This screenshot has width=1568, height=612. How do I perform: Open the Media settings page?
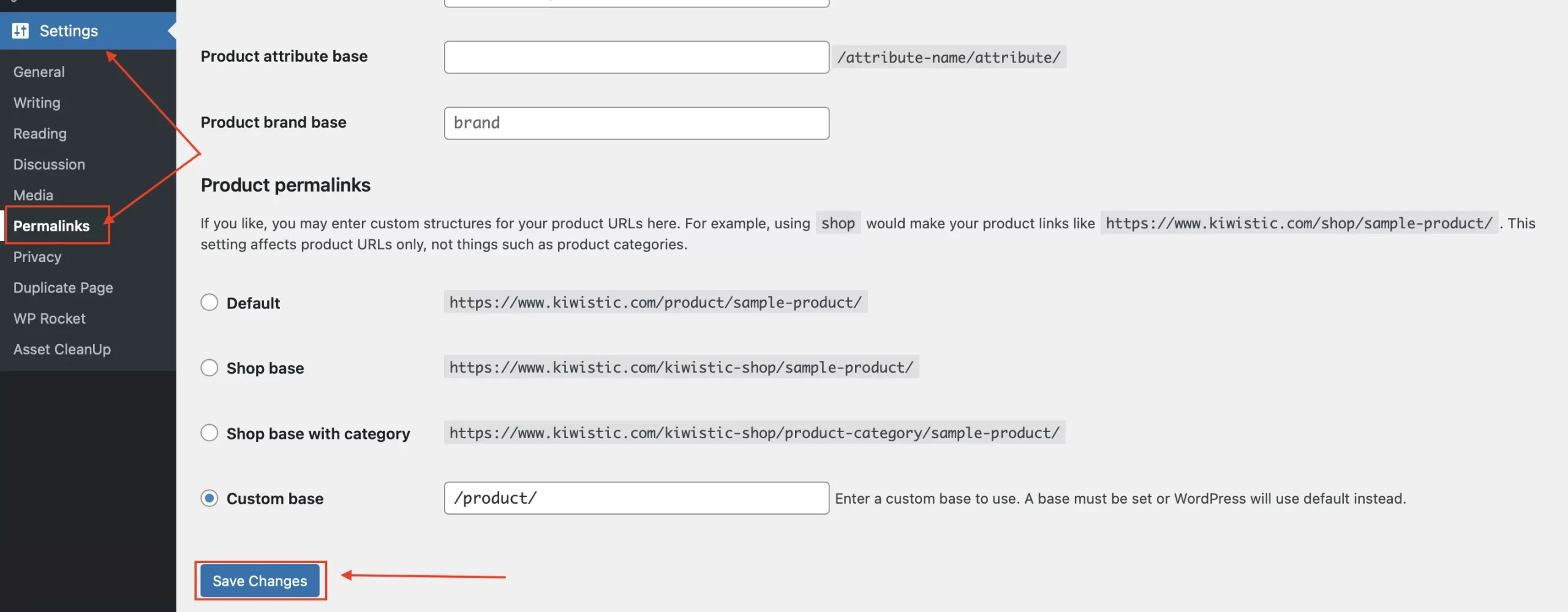pyautogui.click(x=32, y=195)
